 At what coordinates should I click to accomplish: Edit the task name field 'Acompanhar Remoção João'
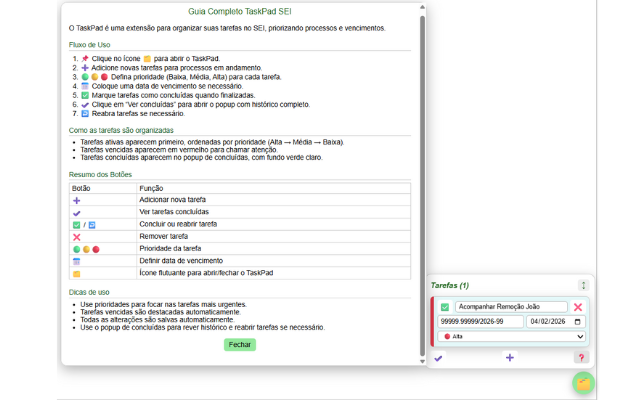click(511, 307)
